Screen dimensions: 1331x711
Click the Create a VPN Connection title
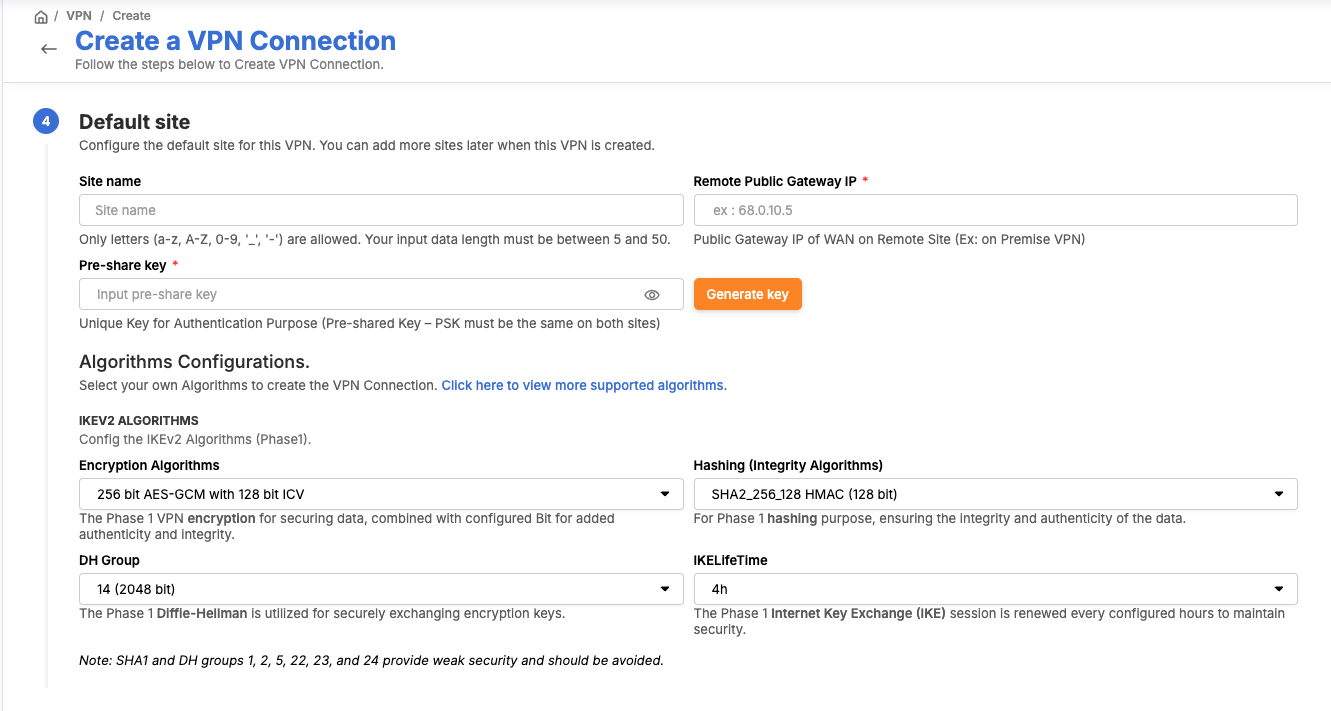235,41
